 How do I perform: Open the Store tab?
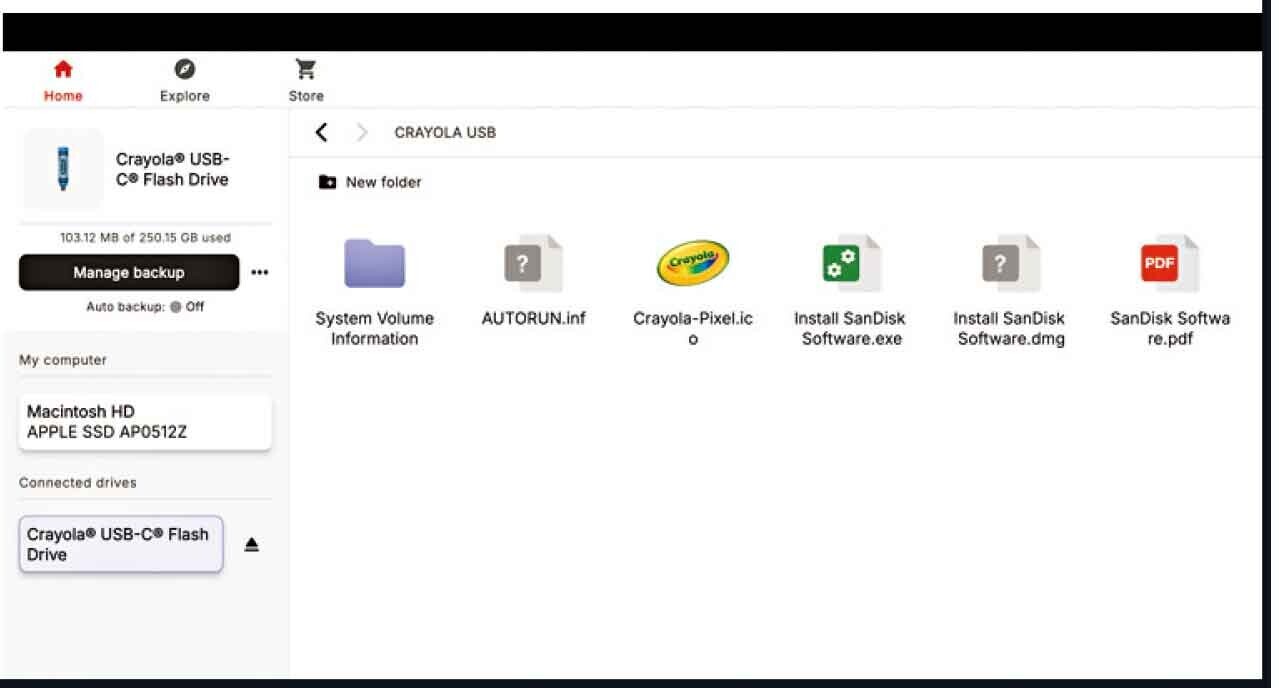306,81
